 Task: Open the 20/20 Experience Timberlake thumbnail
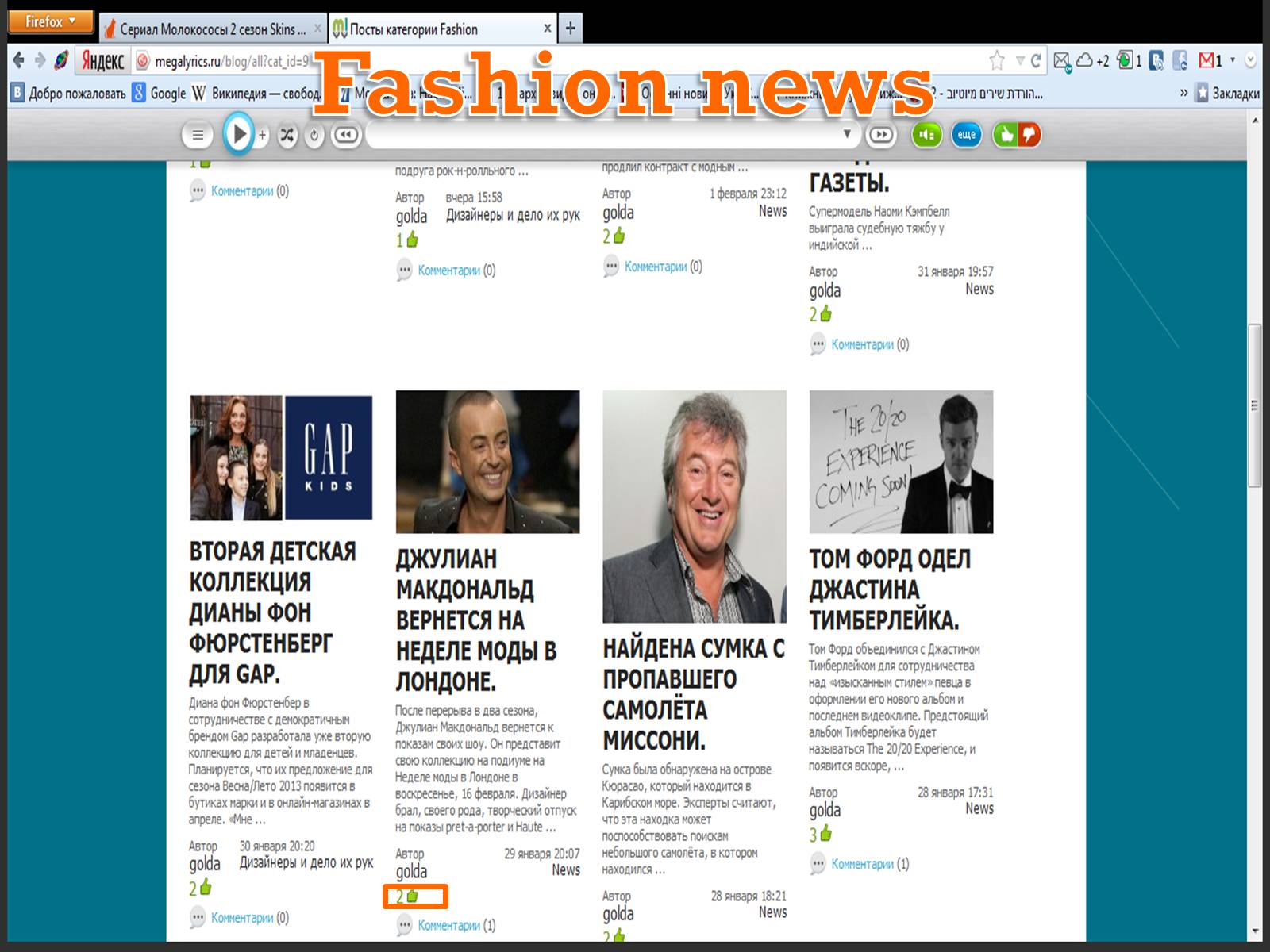tap(901, 462)
